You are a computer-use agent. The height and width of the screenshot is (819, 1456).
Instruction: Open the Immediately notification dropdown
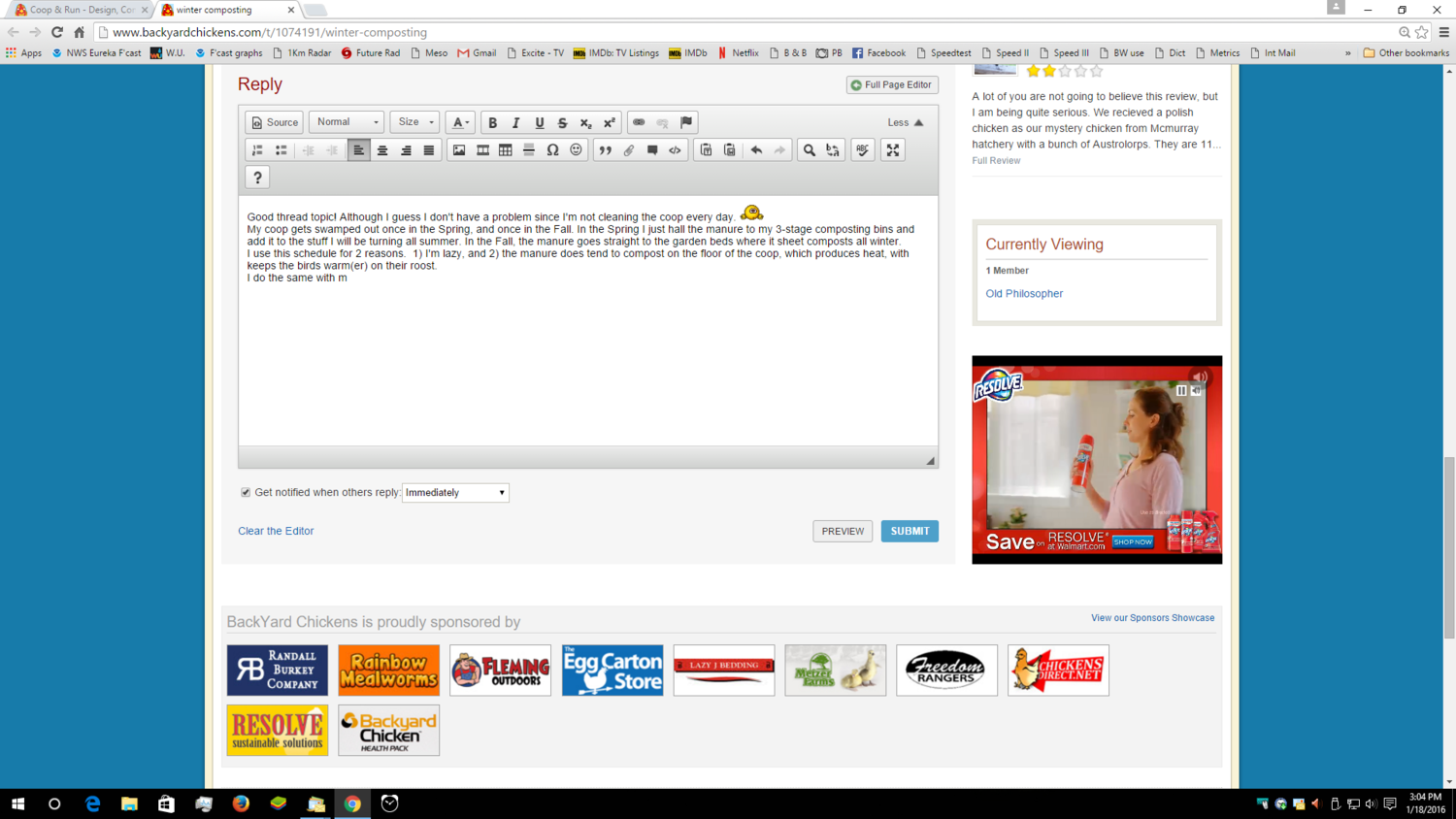pos(455,493)
